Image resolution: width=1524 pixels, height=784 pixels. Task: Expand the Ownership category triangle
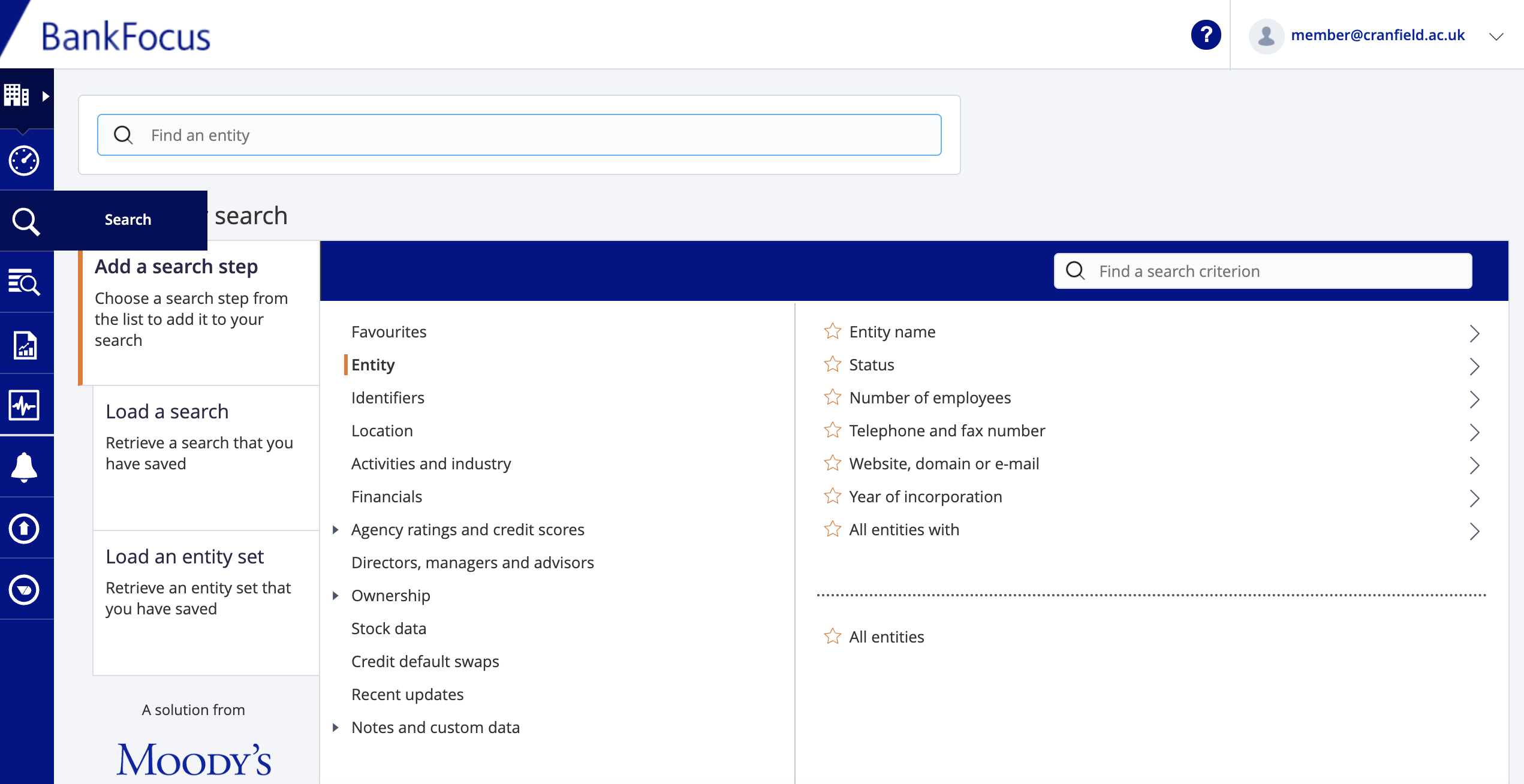pos(336,596)
